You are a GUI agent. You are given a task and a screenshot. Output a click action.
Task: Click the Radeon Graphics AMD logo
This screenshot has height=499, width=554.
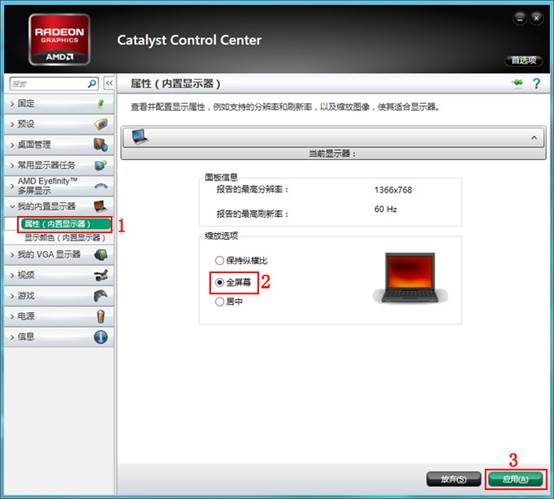[x=59, y=39]
